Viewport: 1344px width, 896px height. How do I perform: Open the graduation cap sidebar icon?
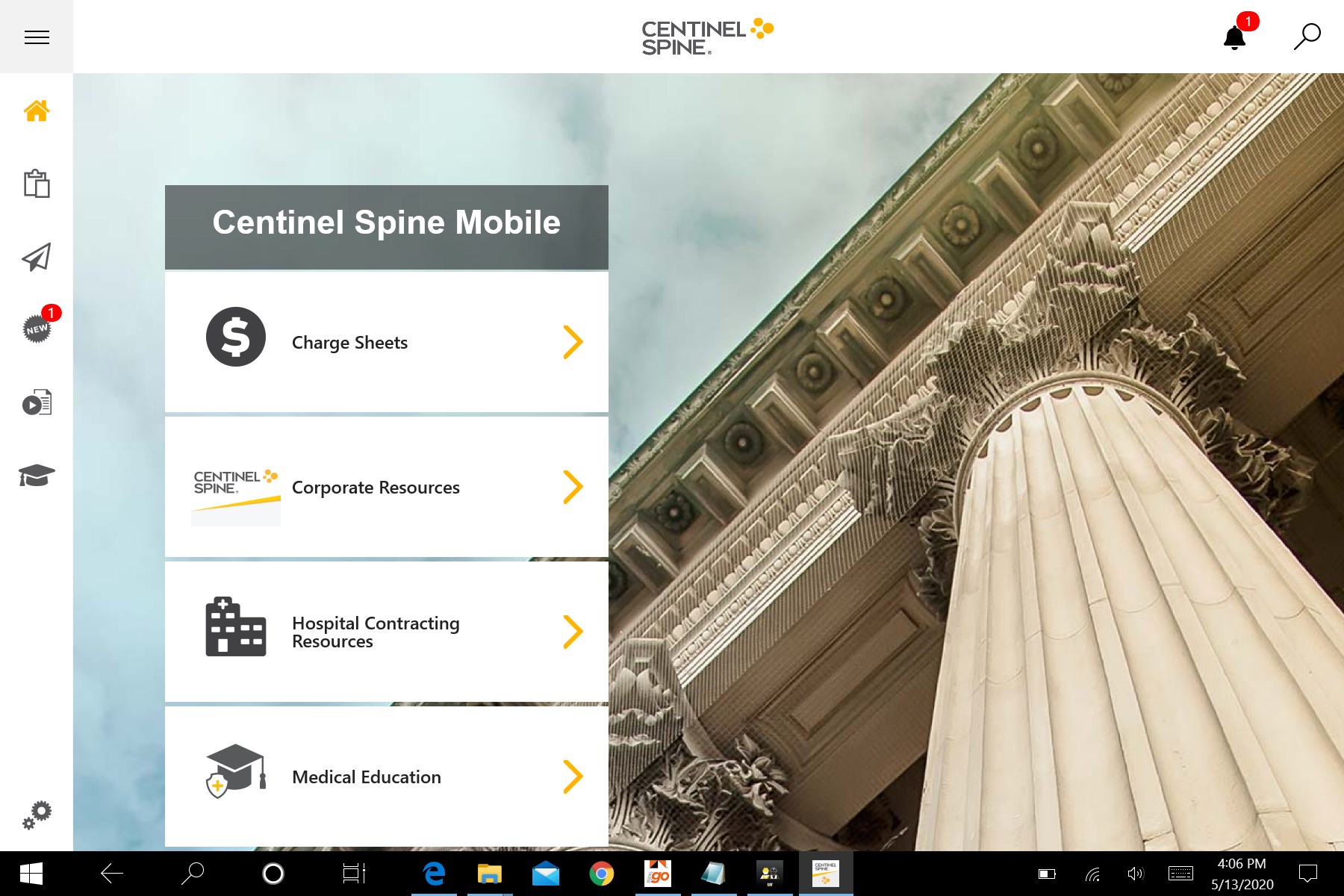tap(37, 475)
